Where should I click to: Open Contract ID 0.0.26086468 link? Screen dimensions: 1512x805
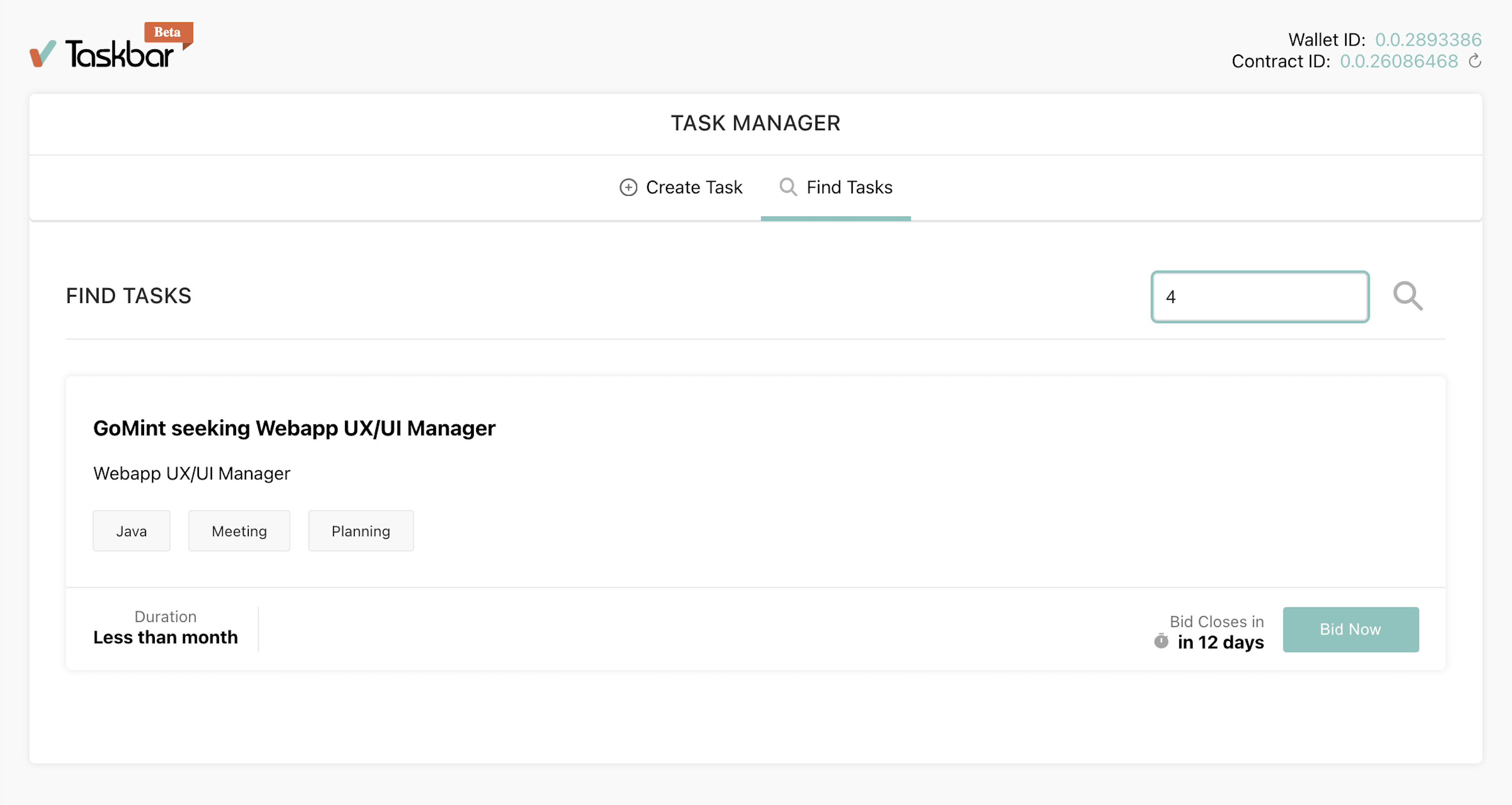(x=1399, y=61)
